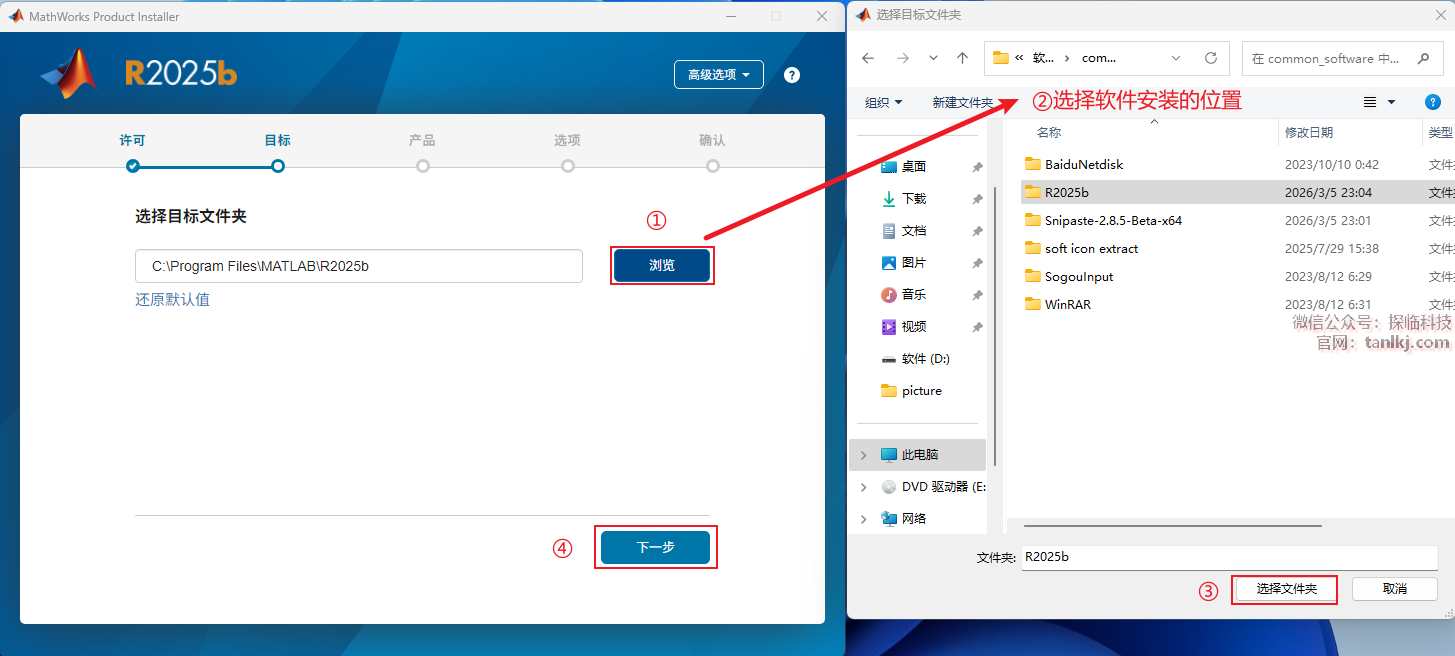1455x656 pixels.
Task: Go back in folder dialog
Action: [868, 58]
